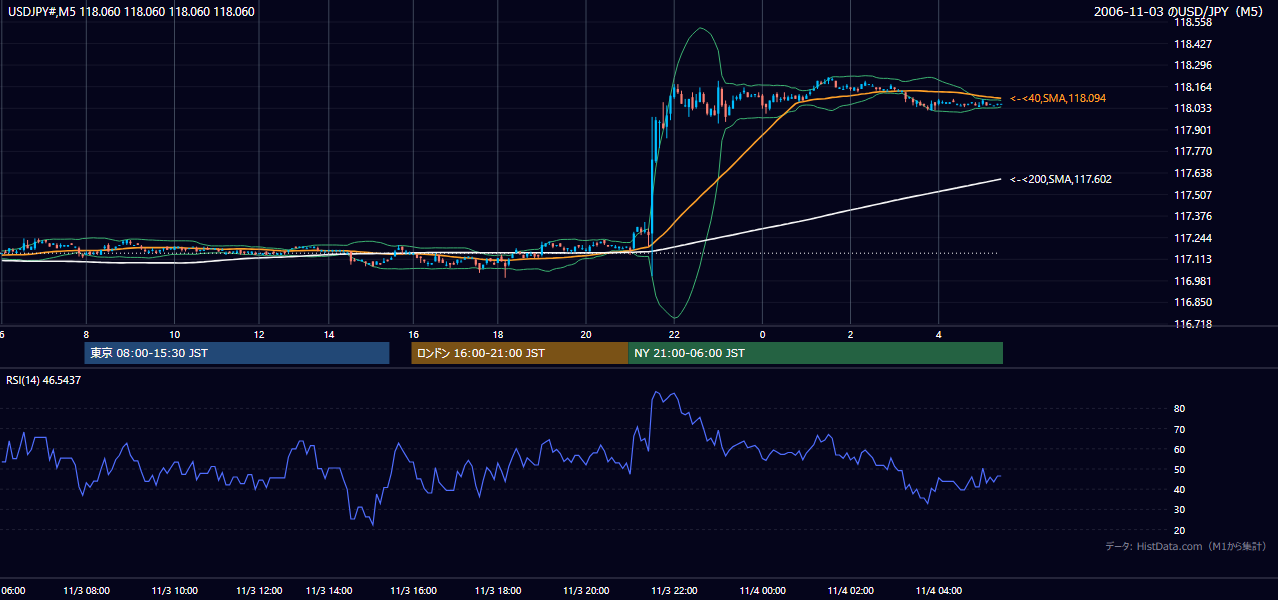Click the RSI scale value 70
Screen dimensions: 1278x600
[x=1180, y=429]
